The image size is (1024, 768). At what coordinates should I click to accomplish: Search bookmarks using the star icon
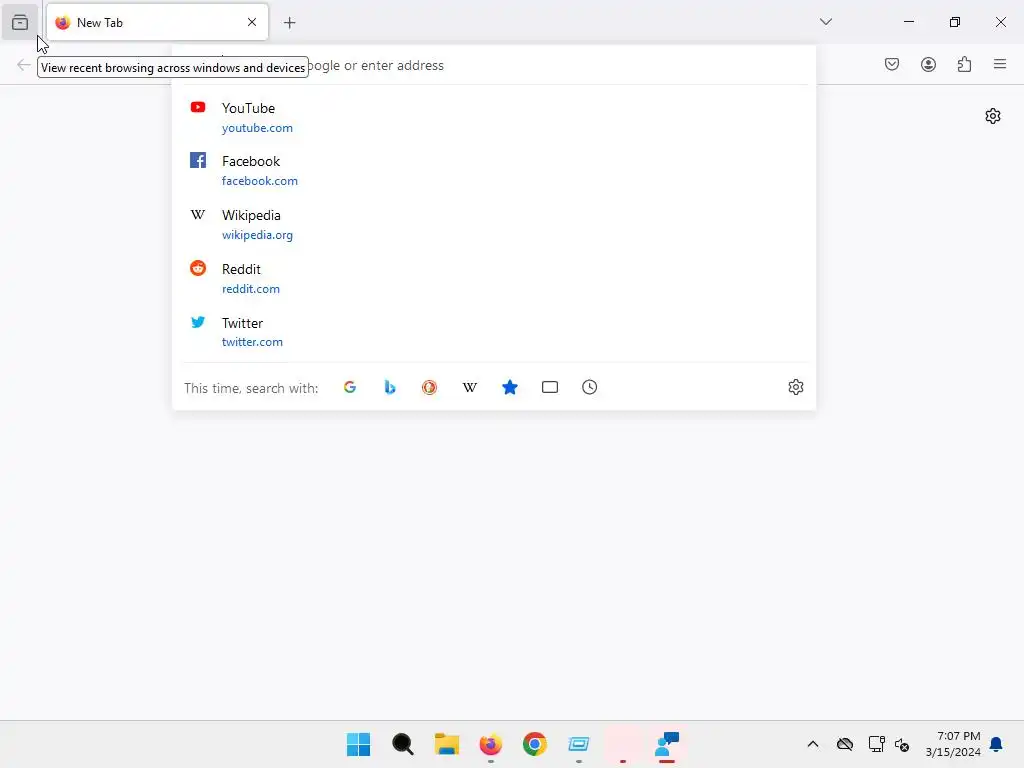[510, 387]
